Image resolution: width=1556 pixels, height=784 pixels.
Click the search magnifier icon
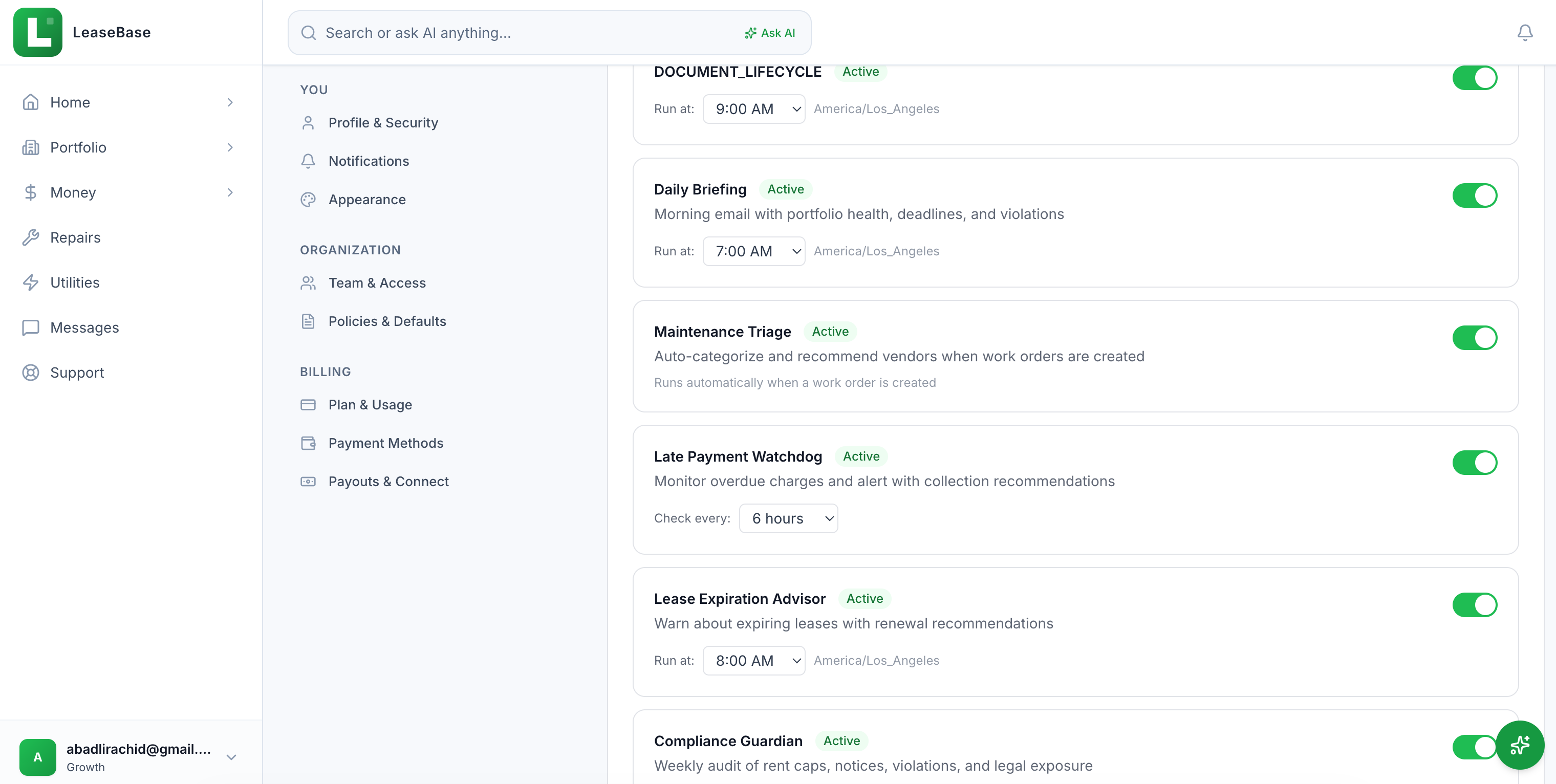309,33
